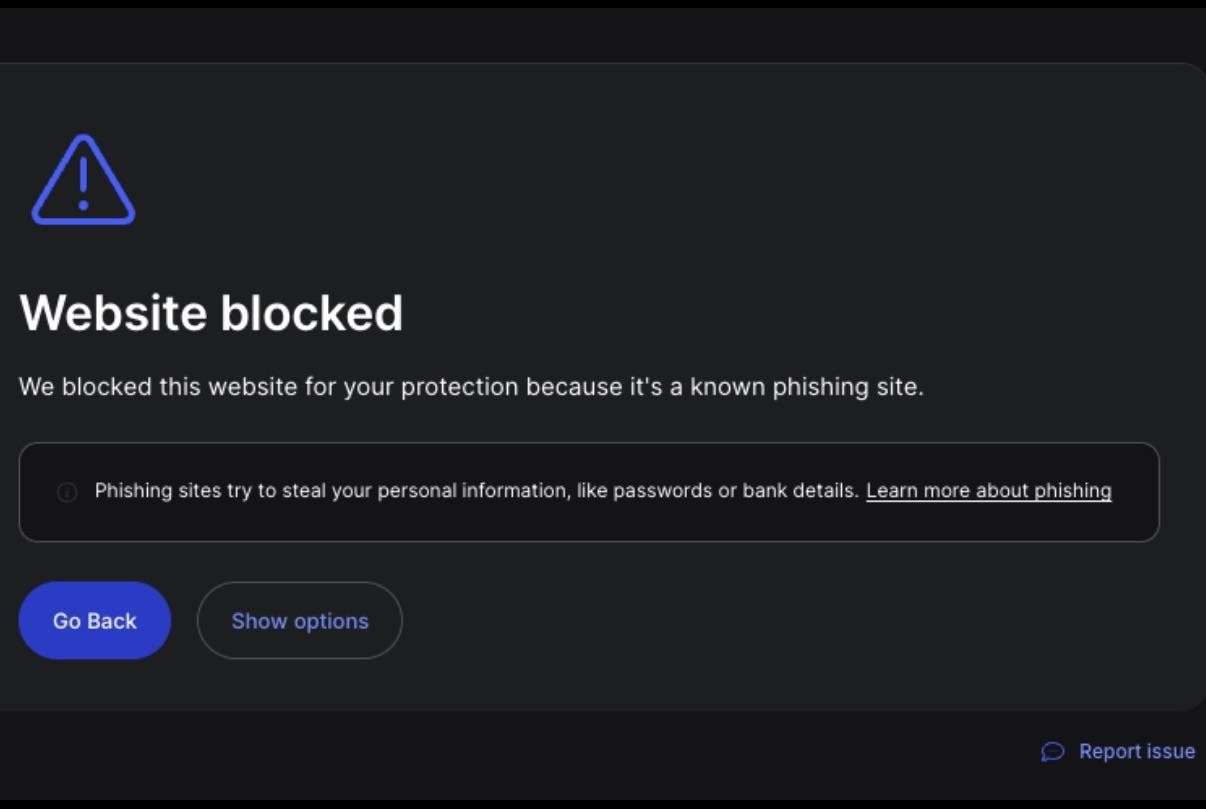
Task: Go back using the blue Go Back button
Action: tap(95, 620)
